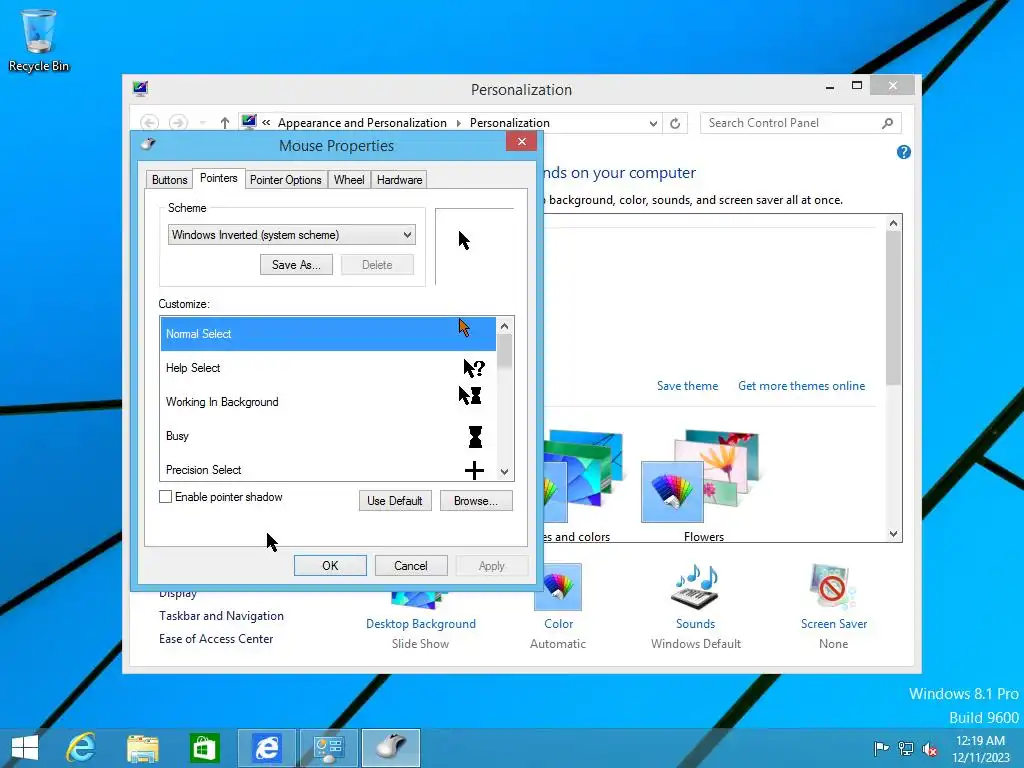Open Action Center flag in tray
The width and height of the screenshot is (1024, 768).
click(x=881, y=748)
